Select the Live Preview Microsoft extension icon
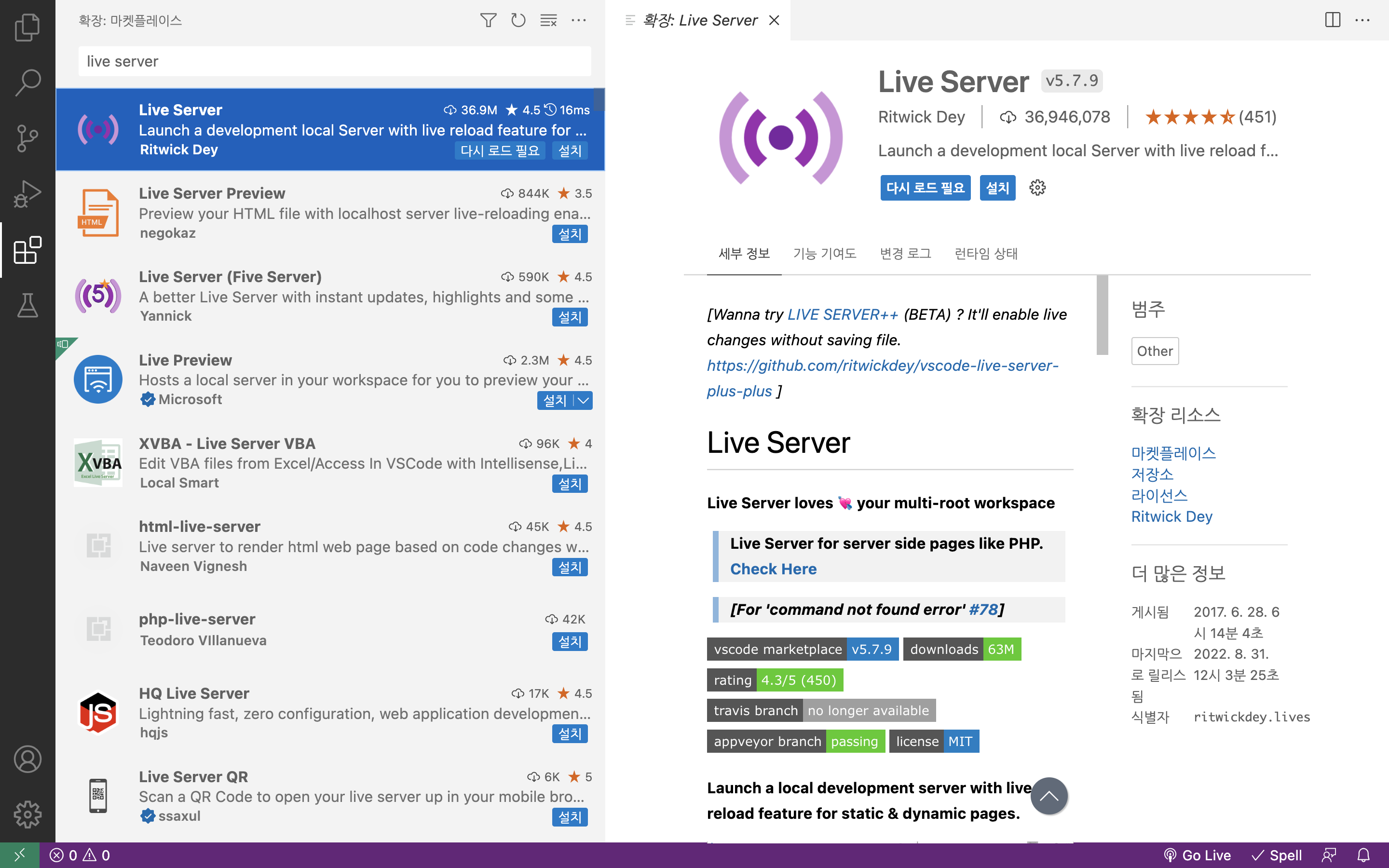 tap(98, 380)
